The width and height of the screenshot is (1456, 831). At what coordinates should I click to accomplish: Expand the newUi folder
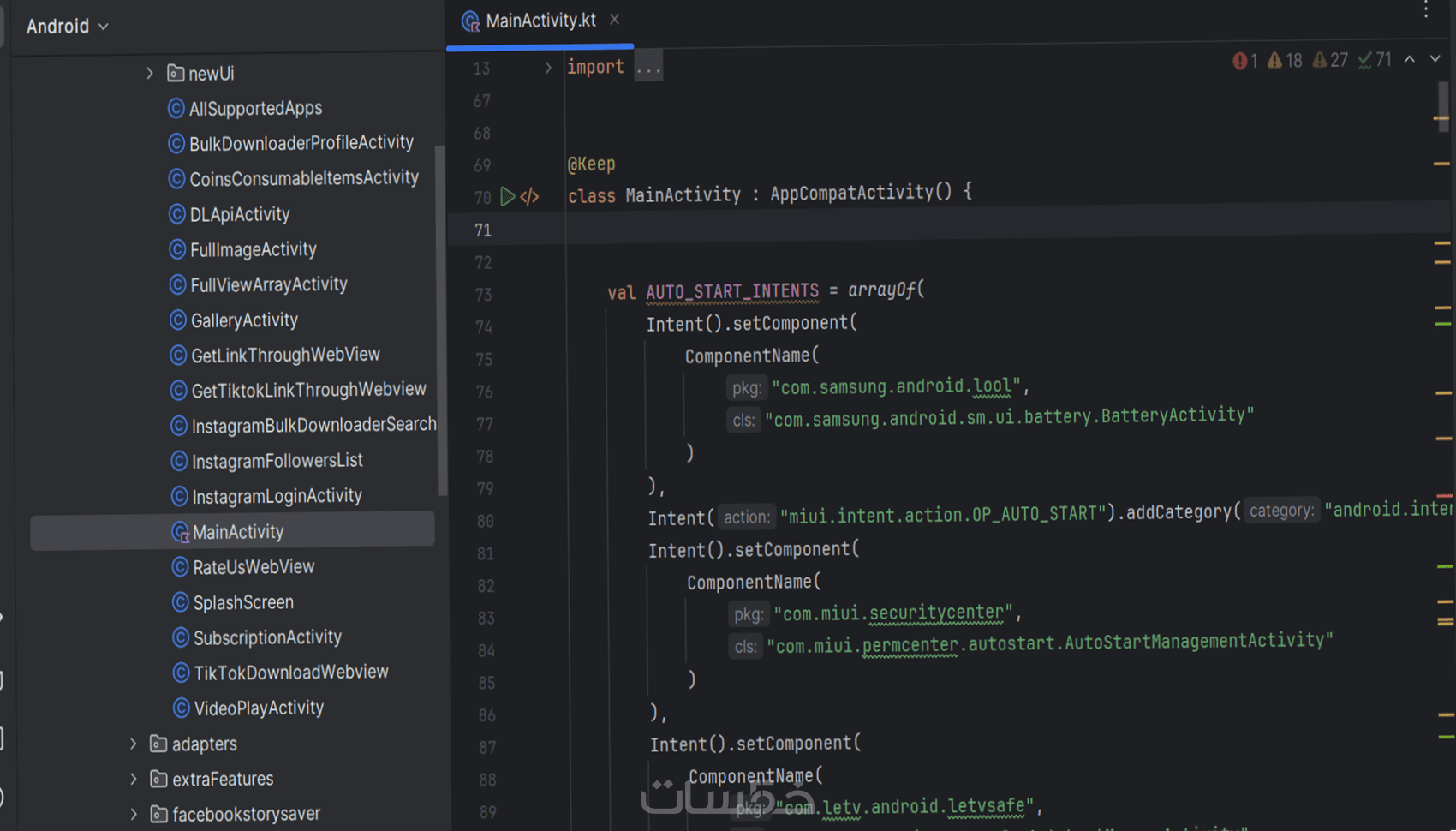(x=150, y=74)
